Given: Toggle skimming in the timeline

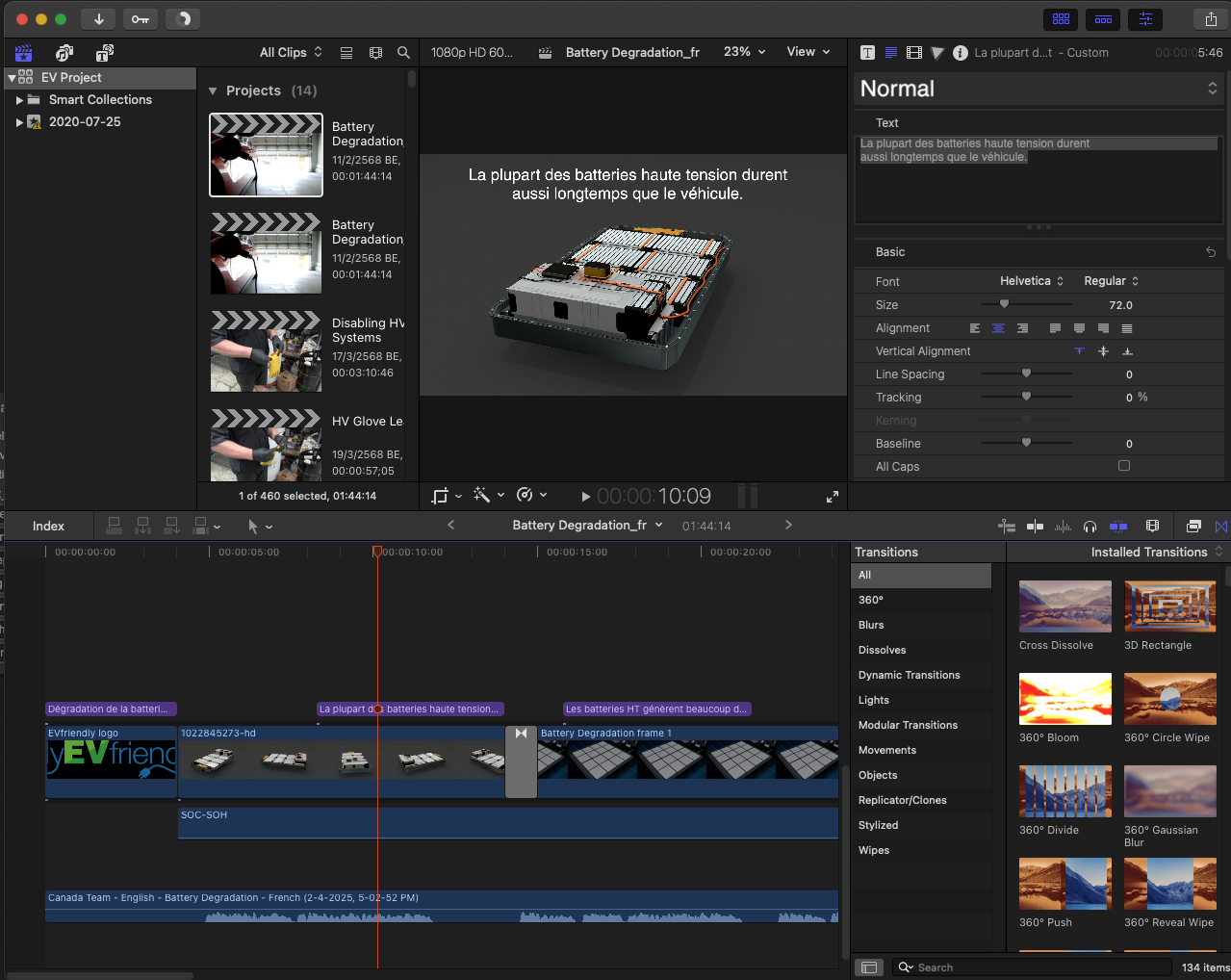Looking at the screenshot, I should (x=1035, y=527).
